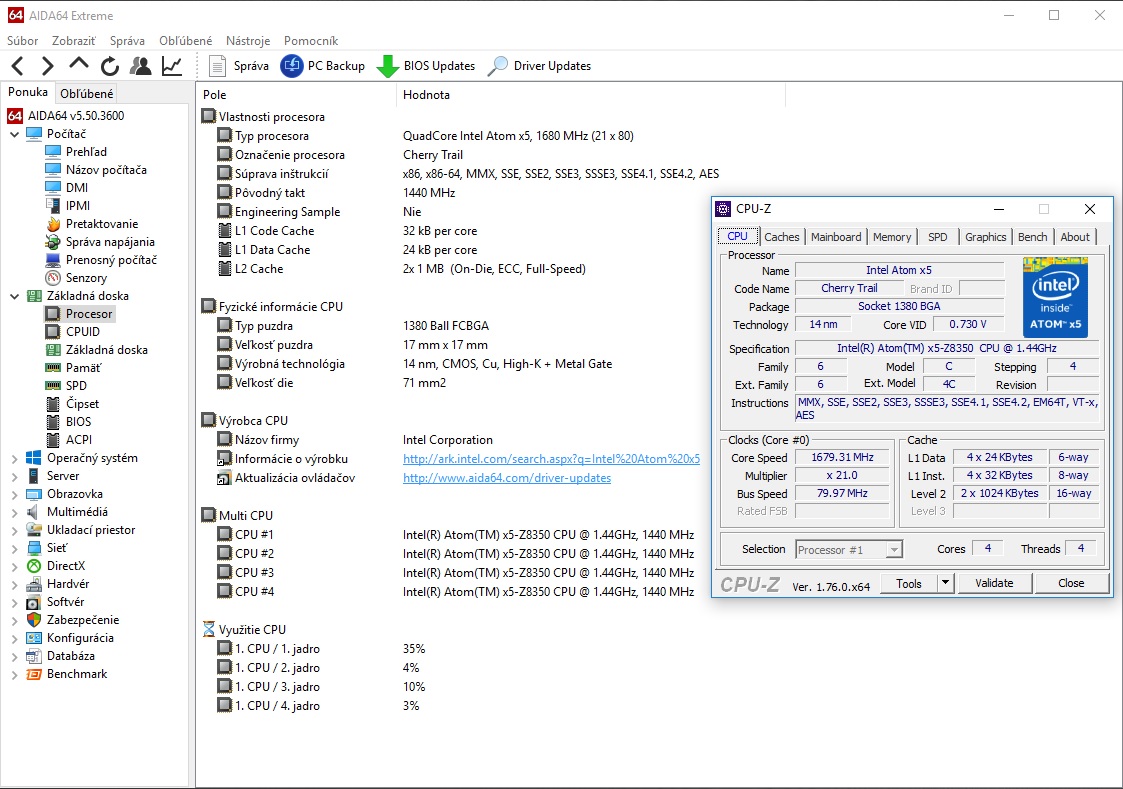Open the Nástroje menu
The width and height of the screenshot is (1123, 789).
(x=248, y=41)
